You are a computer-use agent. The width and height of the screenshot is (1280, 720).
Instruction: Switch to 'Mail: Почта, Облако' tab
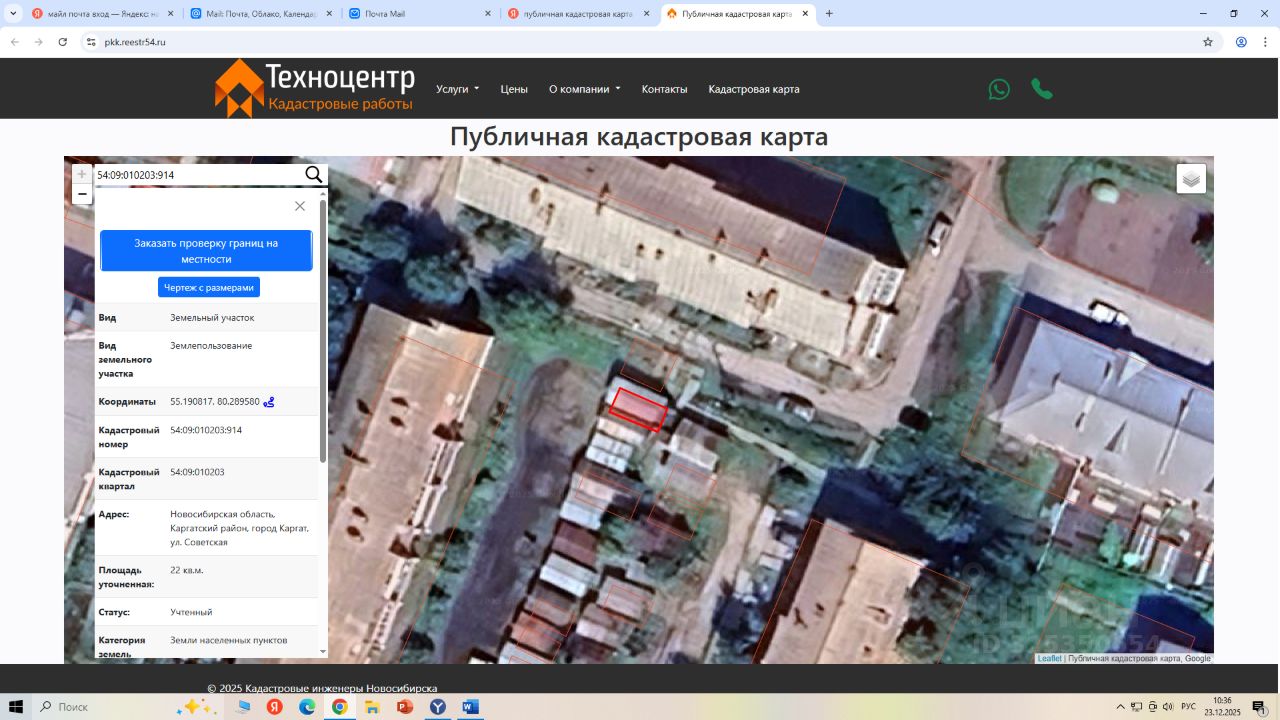pos(261,14)
